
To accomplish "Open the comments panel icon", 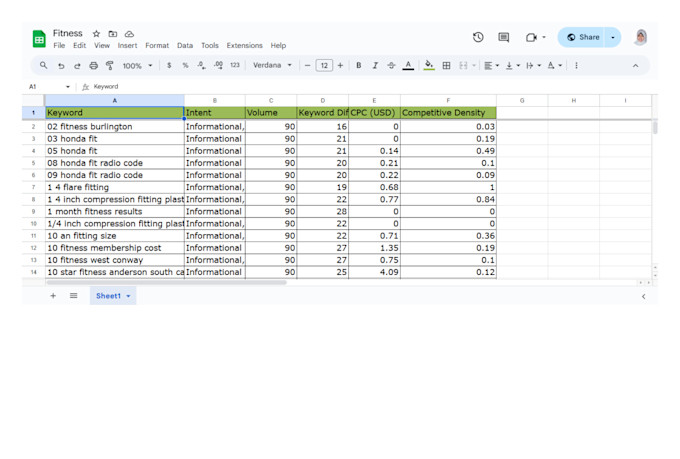I will 503,37.
